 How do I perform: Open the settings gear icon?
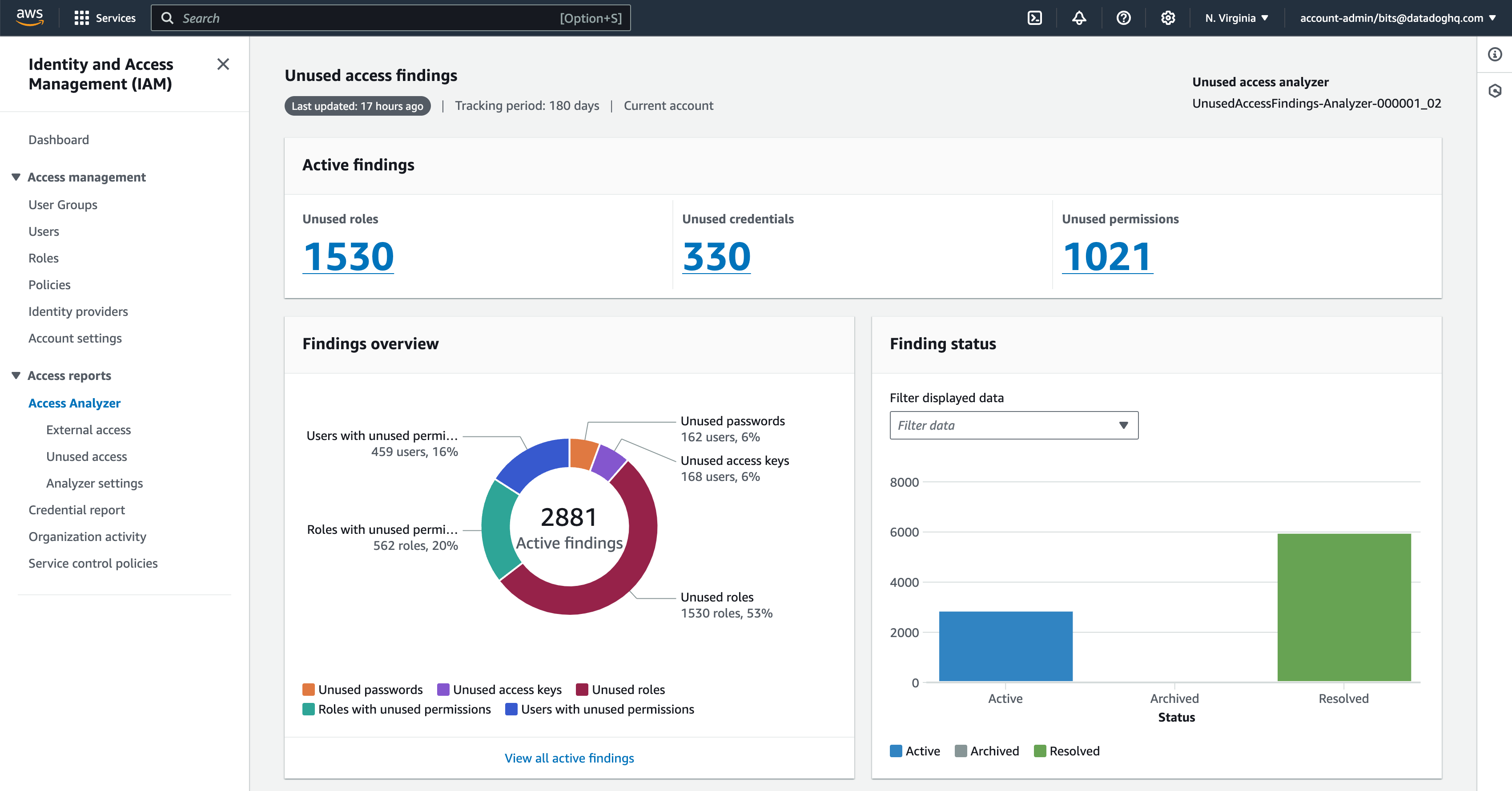(1168, 18)
